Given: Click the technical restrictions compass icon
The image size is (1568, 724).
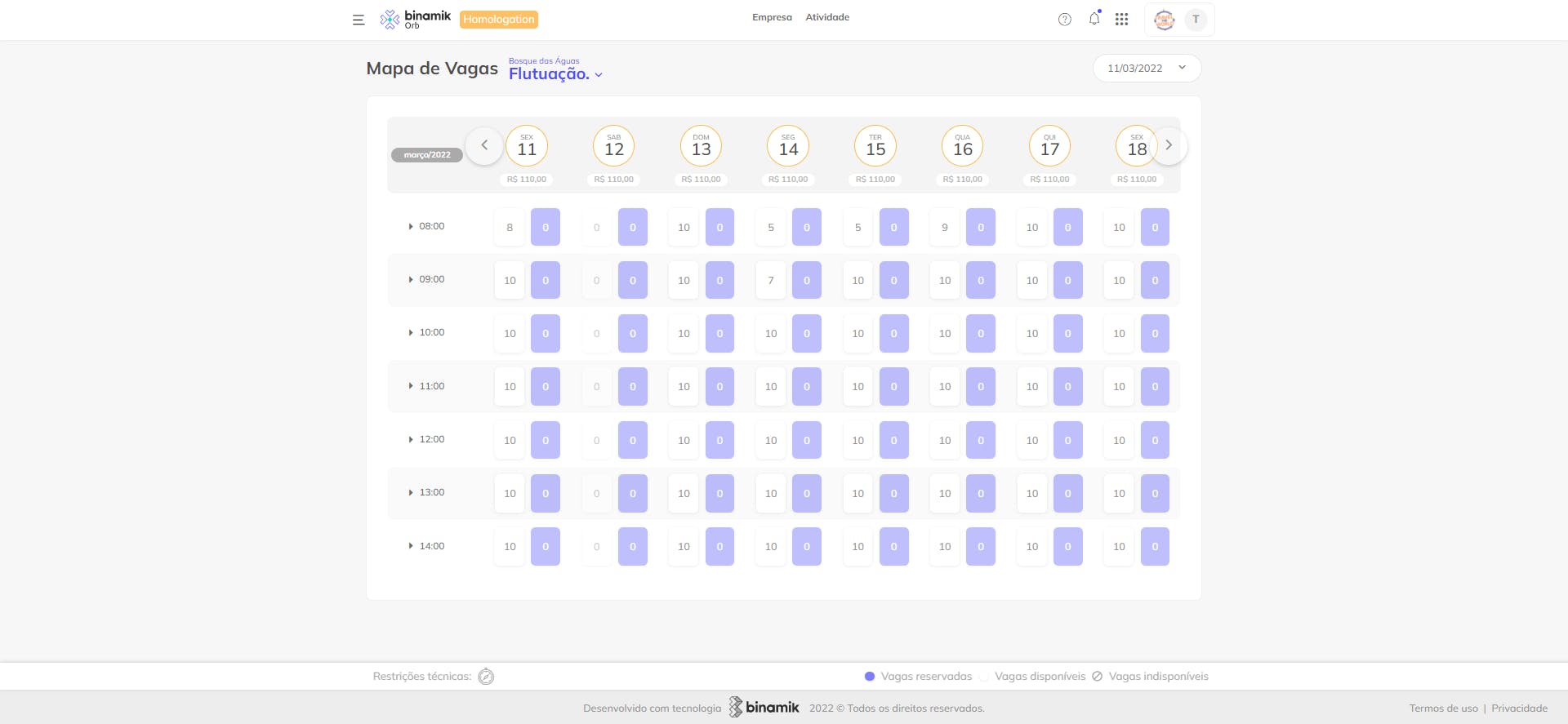Looking at the screenshot, I should (x=486, y=676).
